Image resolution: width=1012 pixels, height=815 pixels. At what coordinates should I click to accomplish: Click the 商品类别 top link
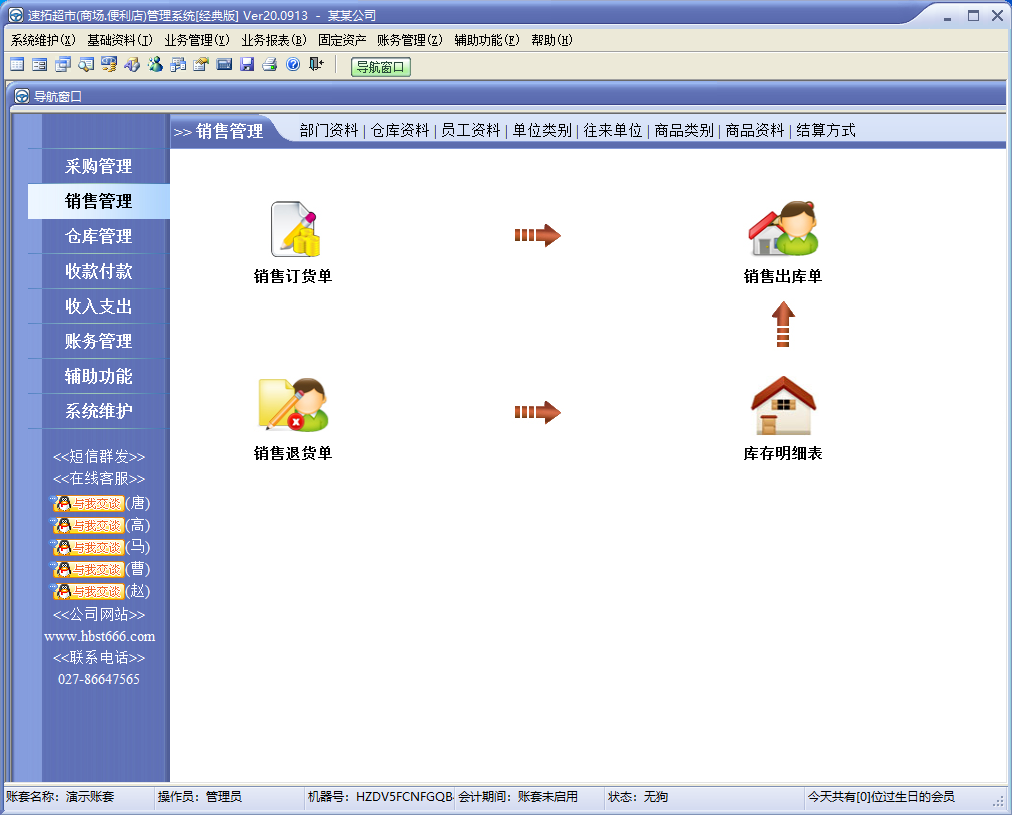pyautogui.click(x=684, y=130)
